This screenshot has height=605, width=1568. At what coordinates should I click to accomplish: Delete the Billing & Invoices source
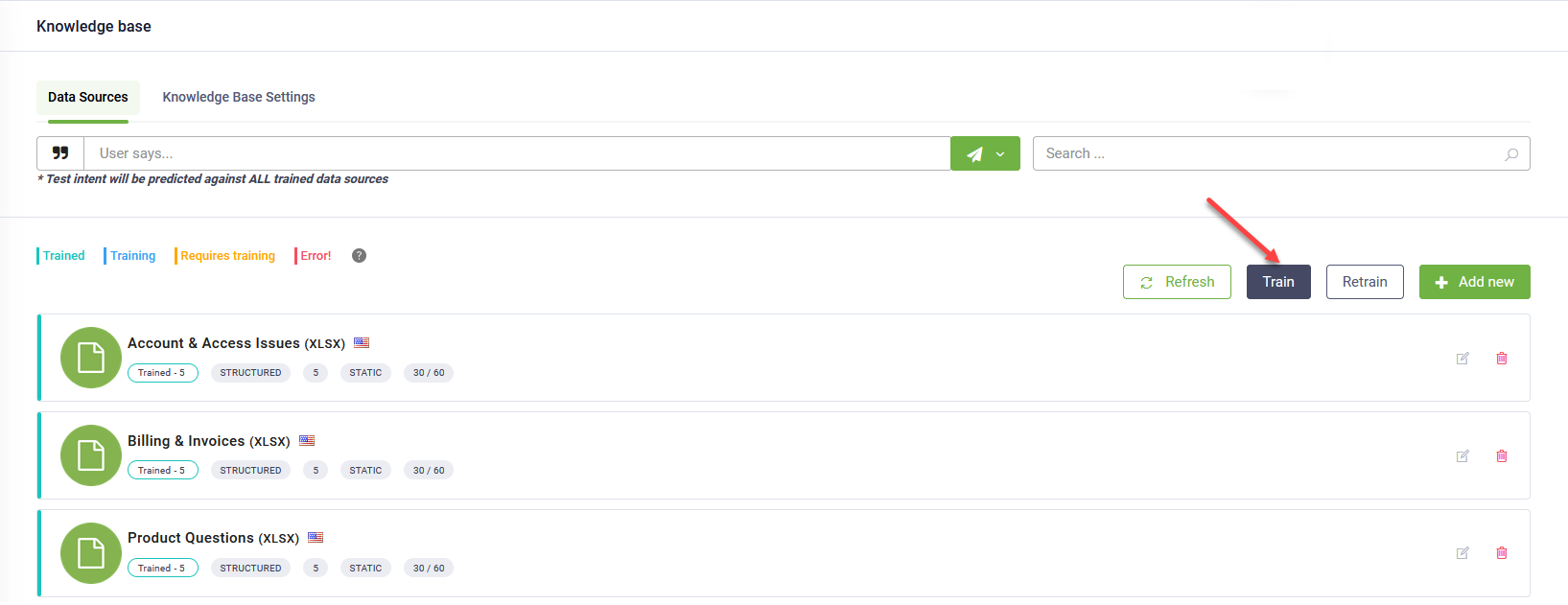coord(1502,456)
